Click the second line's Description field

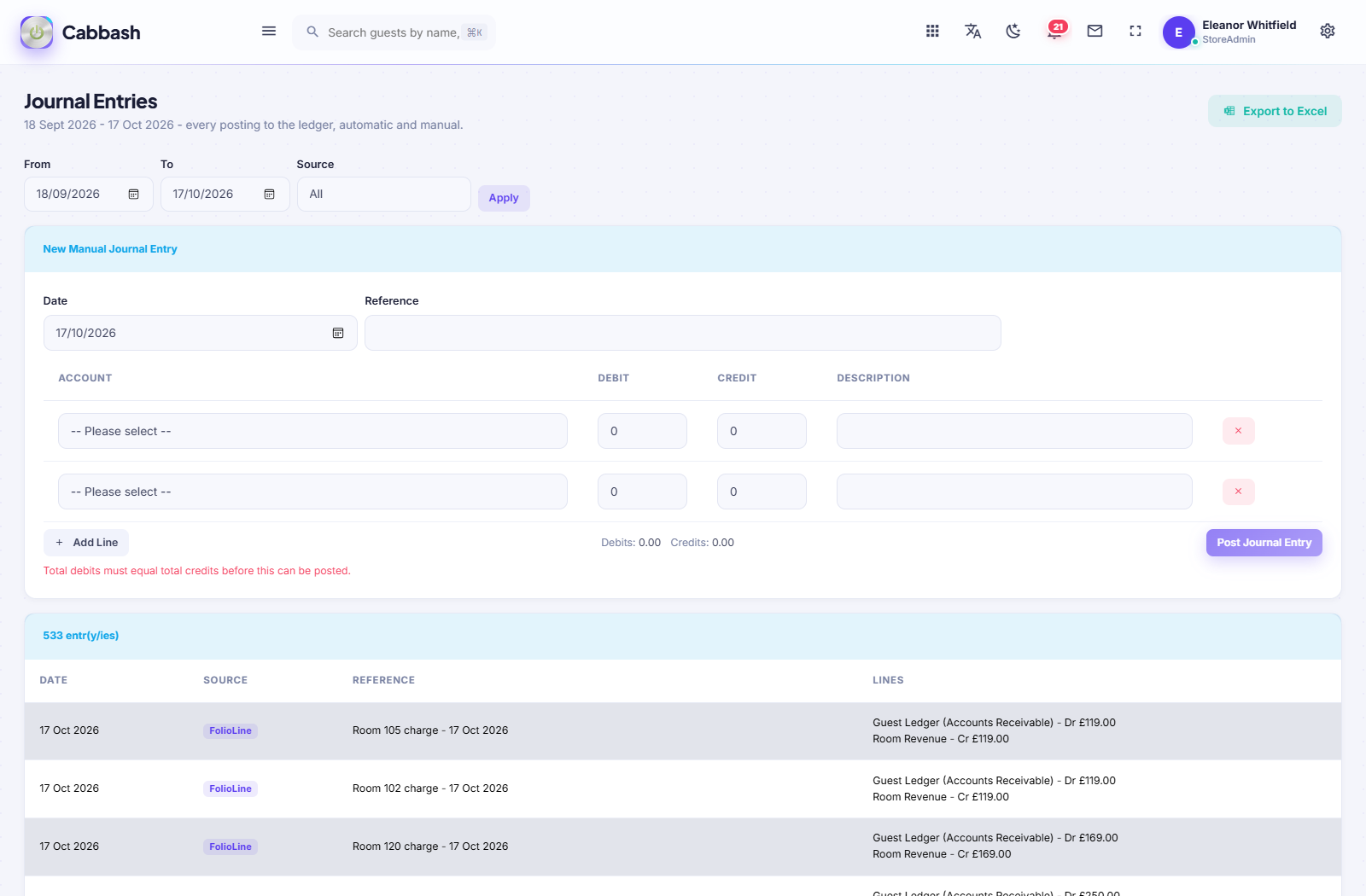click(x=1014, y=492)
